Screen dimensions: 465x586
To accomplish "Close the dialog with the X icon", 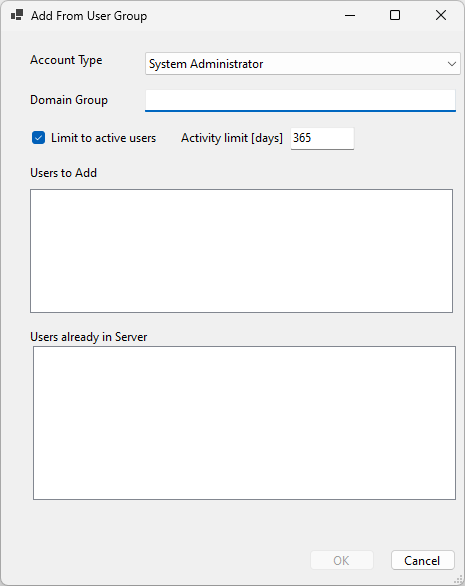I will click(441, 15).
